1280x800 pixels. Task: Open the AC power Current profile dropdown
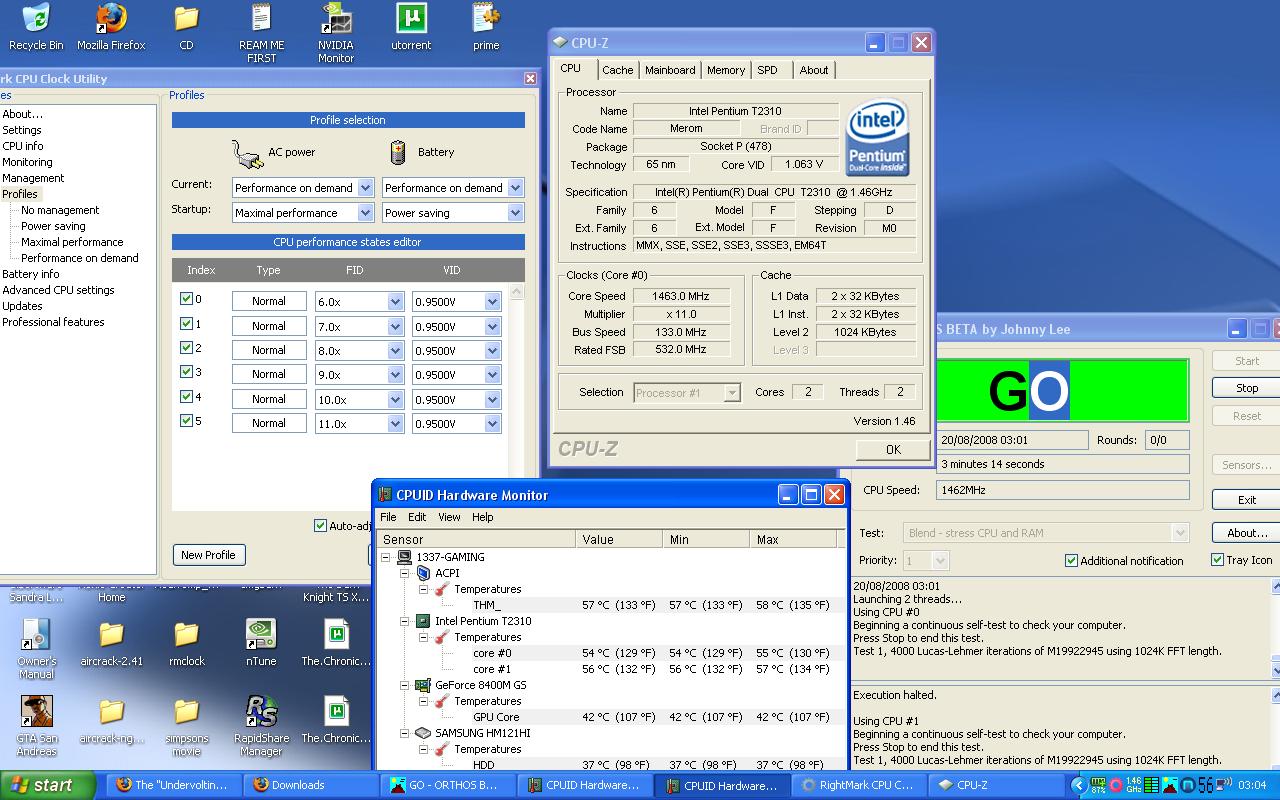point(365,188)
